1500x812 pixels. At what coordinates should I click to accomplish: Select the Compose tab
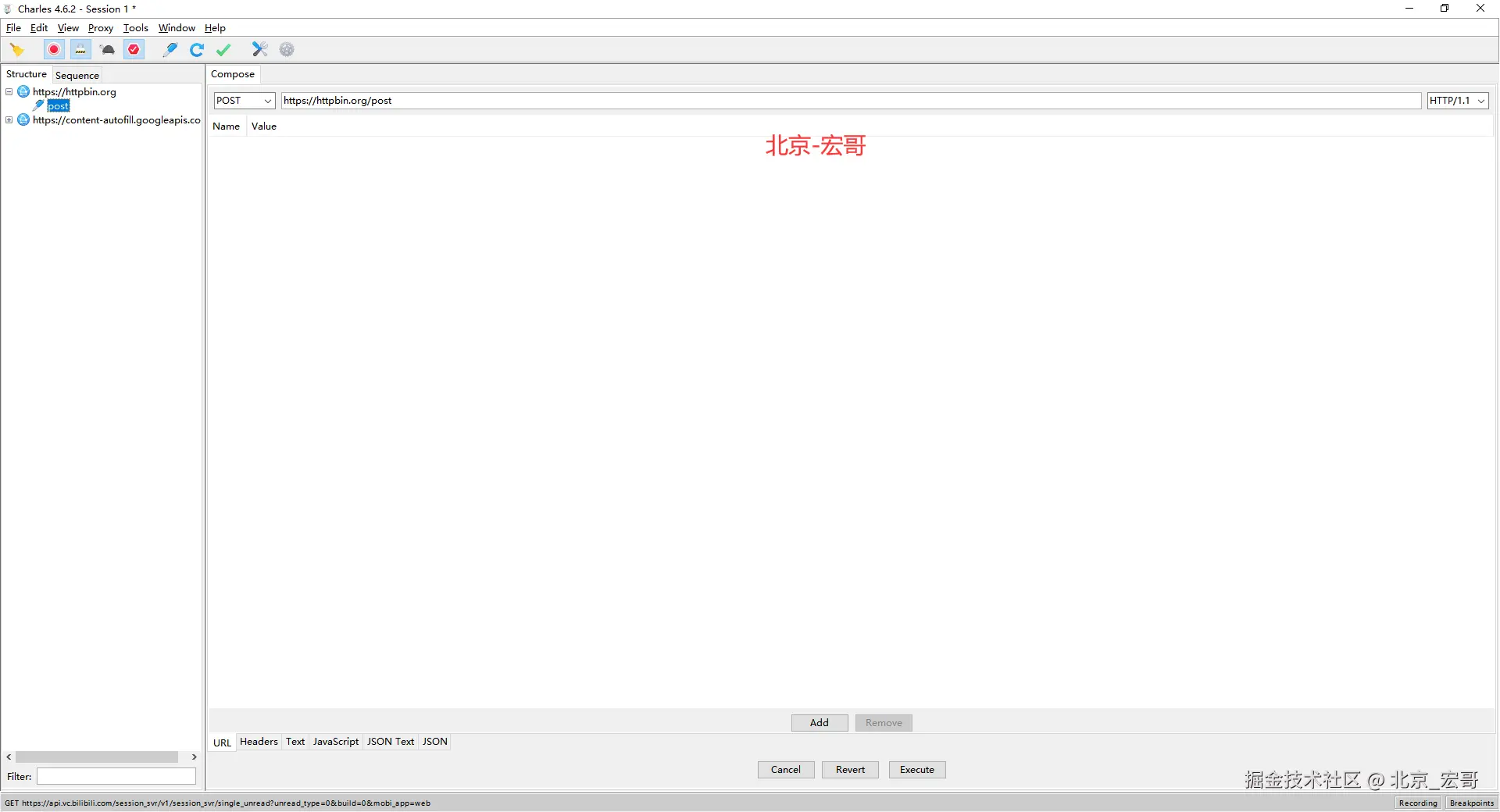[233, 74]
